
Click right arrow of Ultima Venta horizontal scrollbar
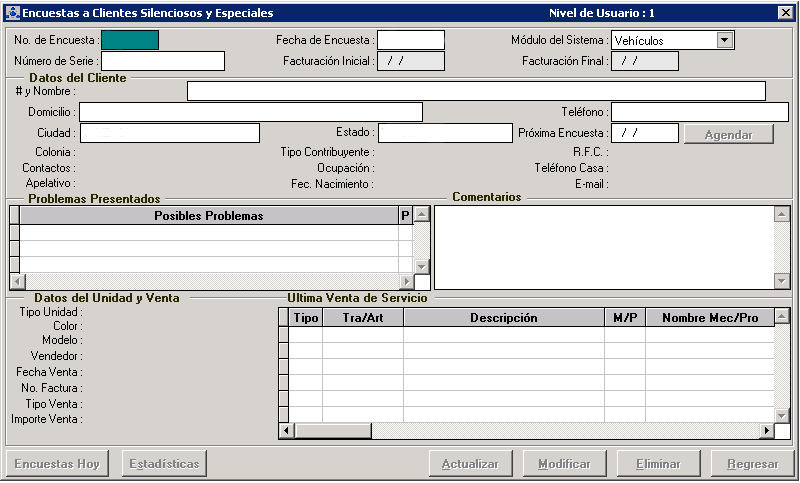pos(767,430)
